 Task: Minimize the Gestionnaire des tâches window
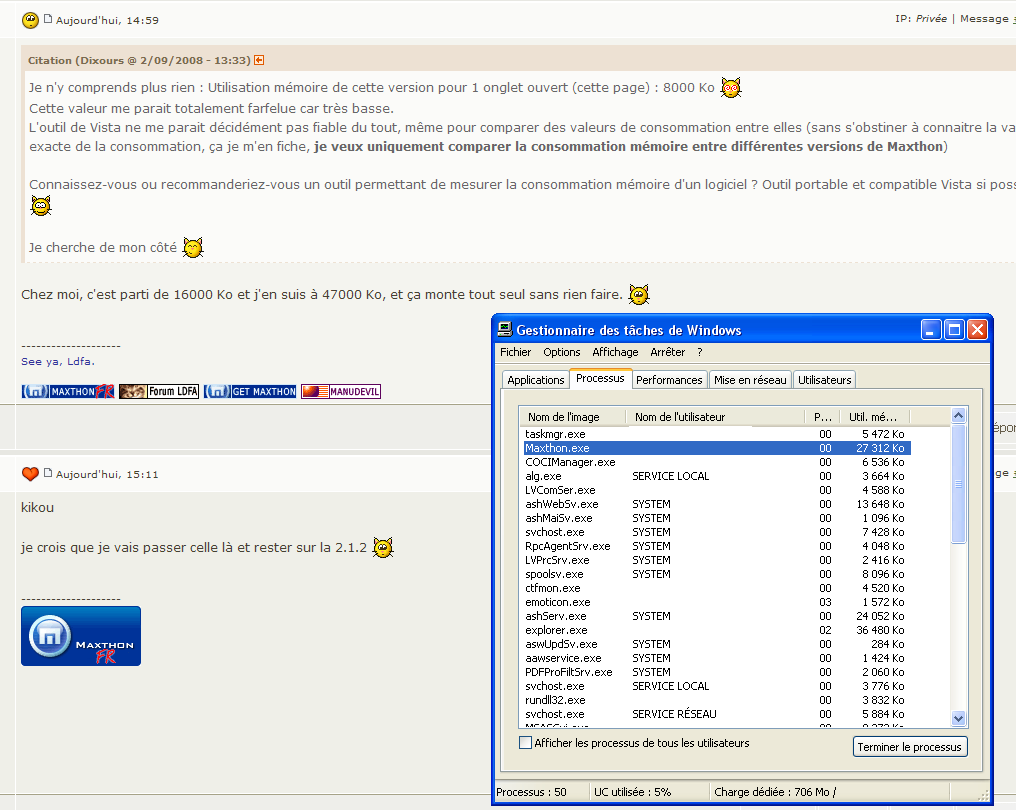[931, 330]
